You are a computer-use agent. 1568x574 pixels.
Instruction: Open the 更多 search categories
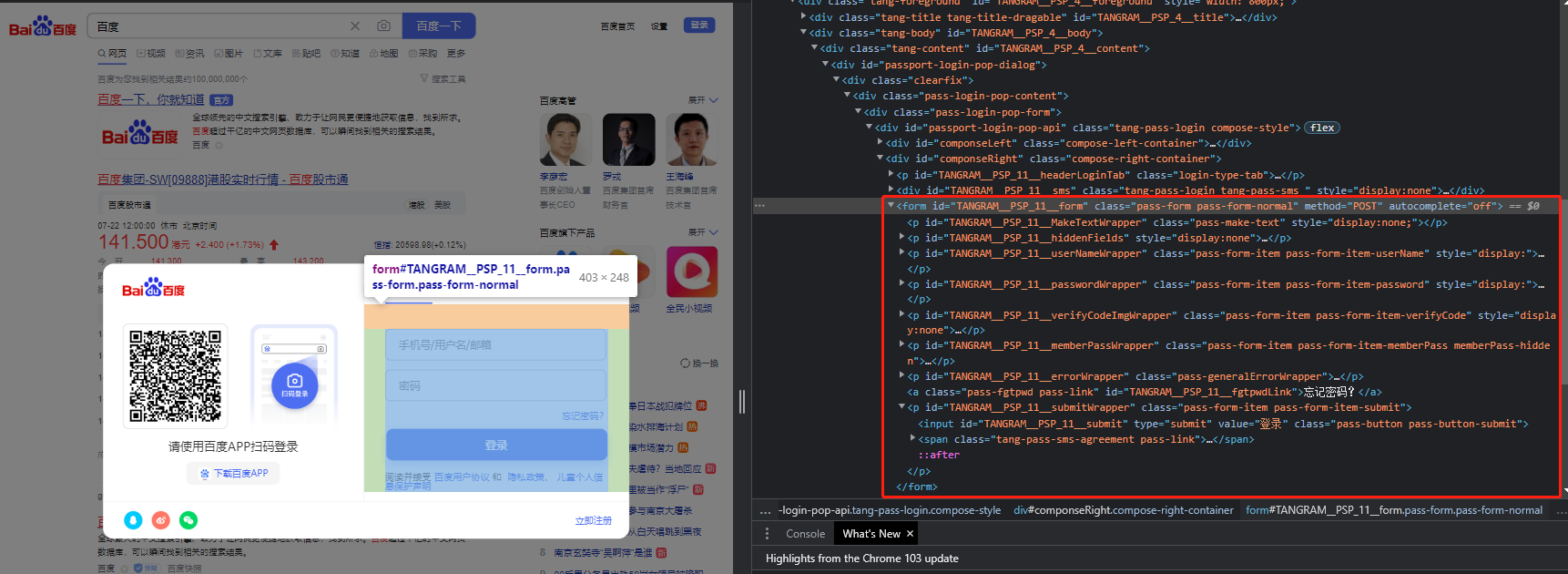(x=456, y=54)
